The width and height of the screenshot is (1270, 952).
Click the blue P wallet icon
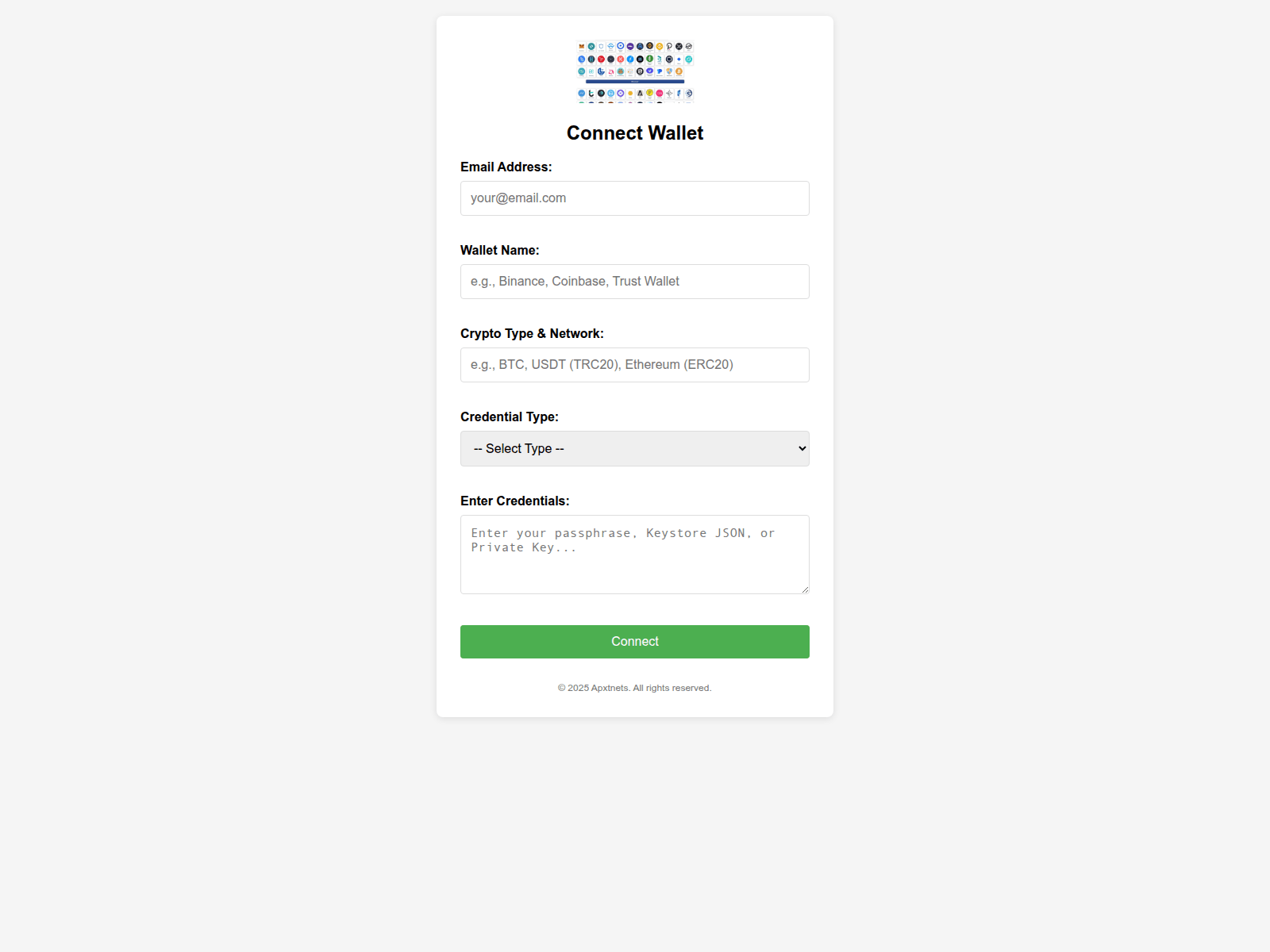pyautogui.click(x=660, y=71)
